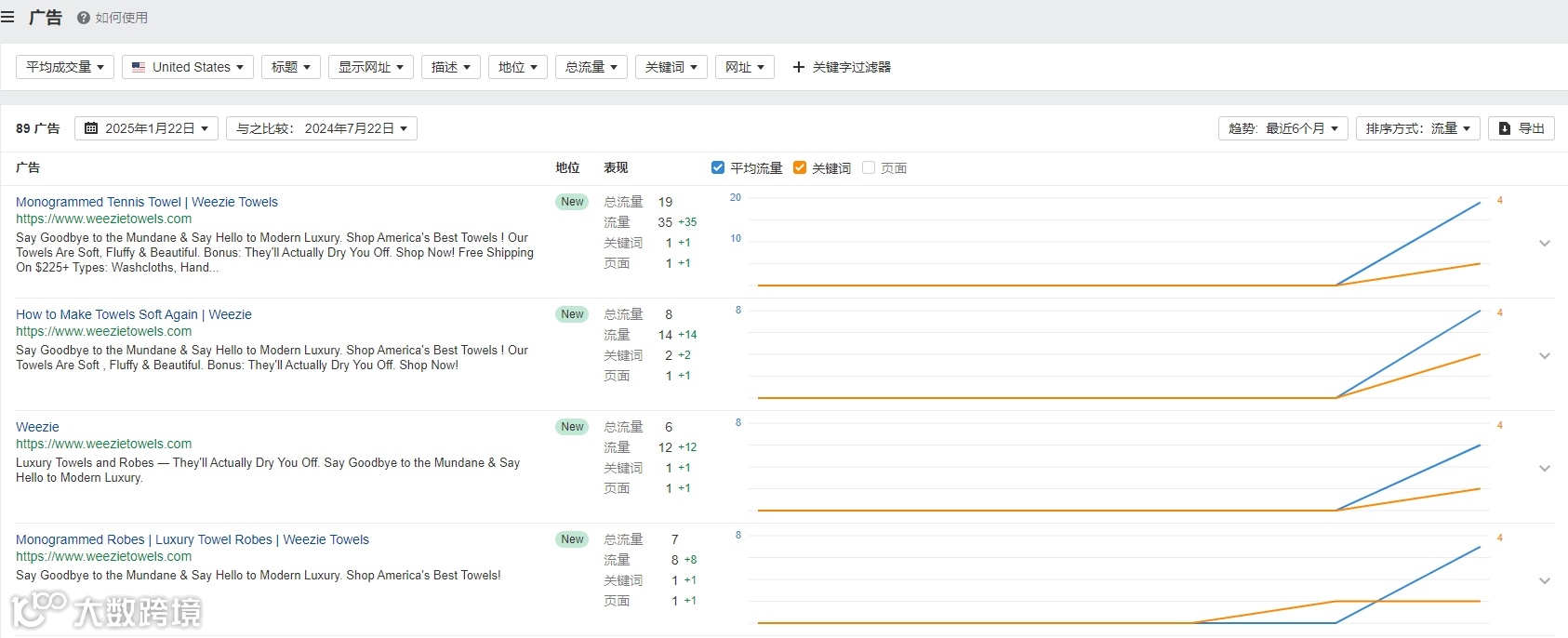The width and height of the screenshot is (1568, 638).
Task: Open the URL under How to Make Towels Soft Again
Action: (103, 331)
